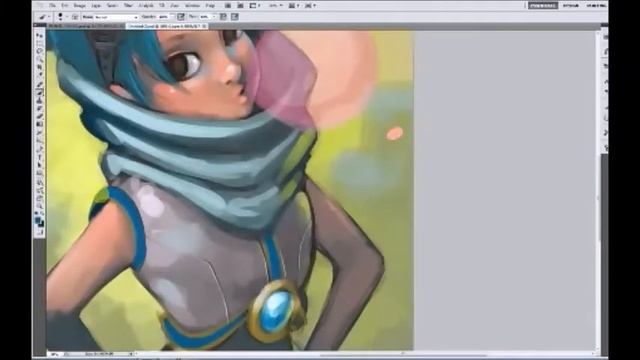Reset to default foreground and background colors

pos(37,213)
